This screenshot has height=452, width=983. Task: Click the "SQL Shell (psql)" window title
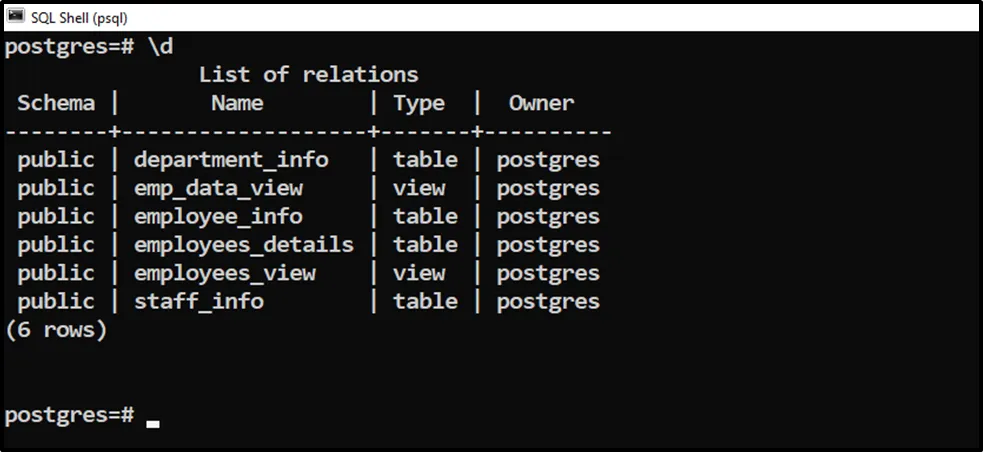coord(79,17)
